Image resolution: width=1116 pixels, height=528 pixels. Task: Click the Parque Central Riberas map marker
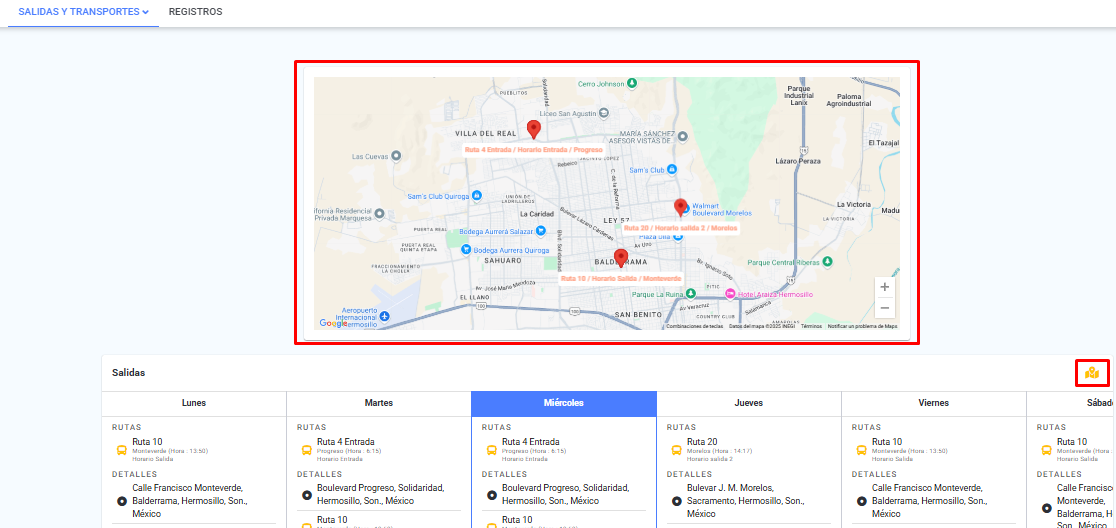(x=827, y=261)
